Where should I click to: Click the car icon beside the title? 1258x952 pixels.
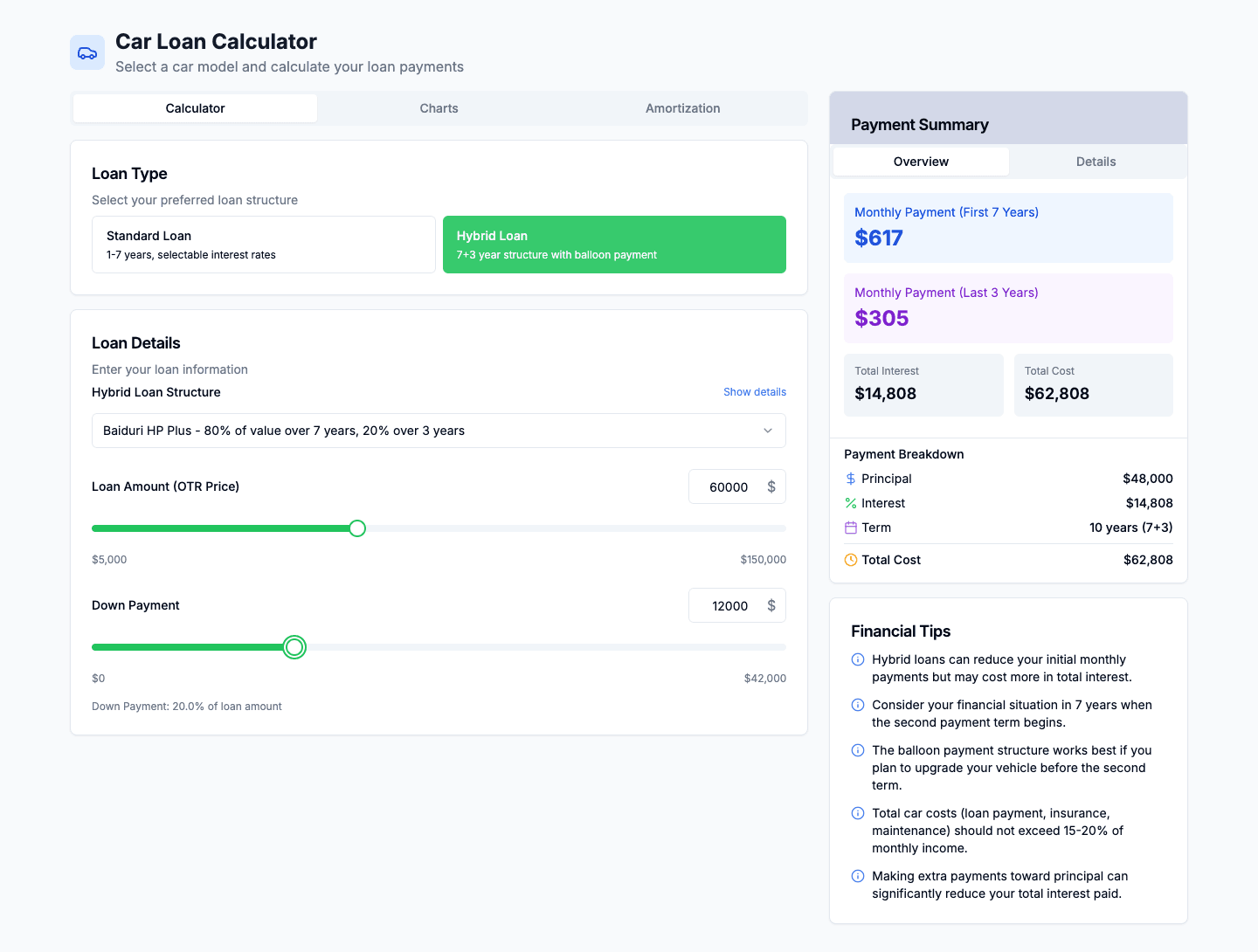click(87, 52)
